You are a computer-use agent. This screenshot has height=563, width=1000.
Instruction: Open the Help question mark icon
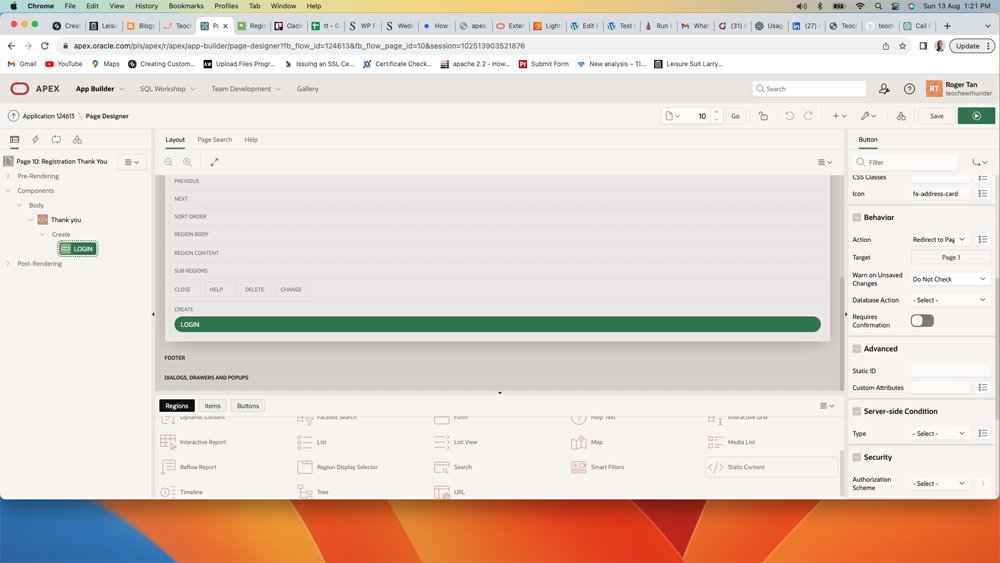coord(909,89)
